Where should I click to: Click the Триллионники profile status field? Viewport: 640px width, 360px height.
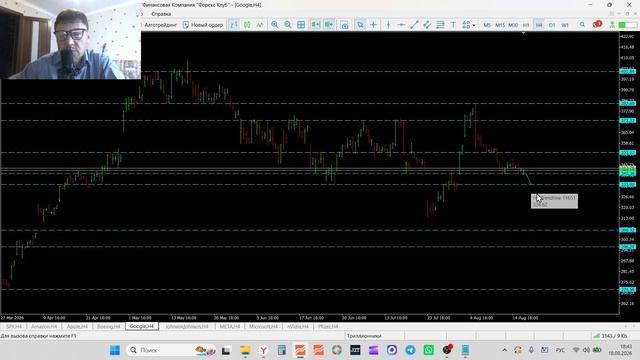(x=374, y=336)
